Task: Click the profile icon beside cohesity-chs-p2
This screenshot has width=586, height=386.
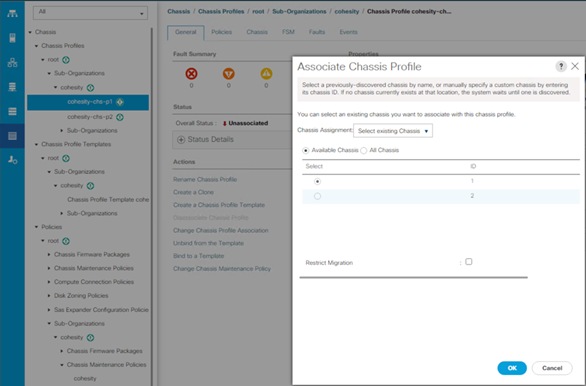Action: coord(120,117)
